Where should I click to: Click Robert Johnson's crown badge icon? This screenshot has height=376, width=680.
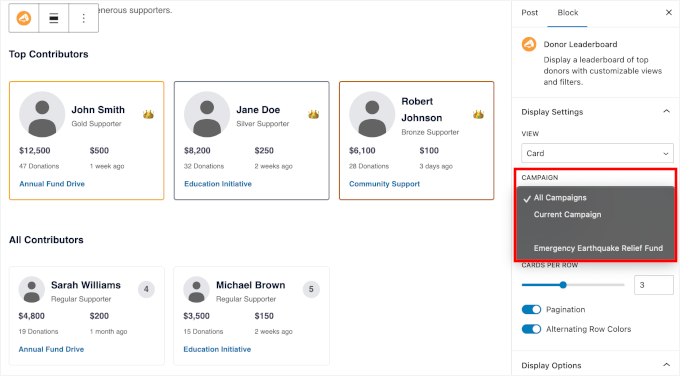click(478, 114)
